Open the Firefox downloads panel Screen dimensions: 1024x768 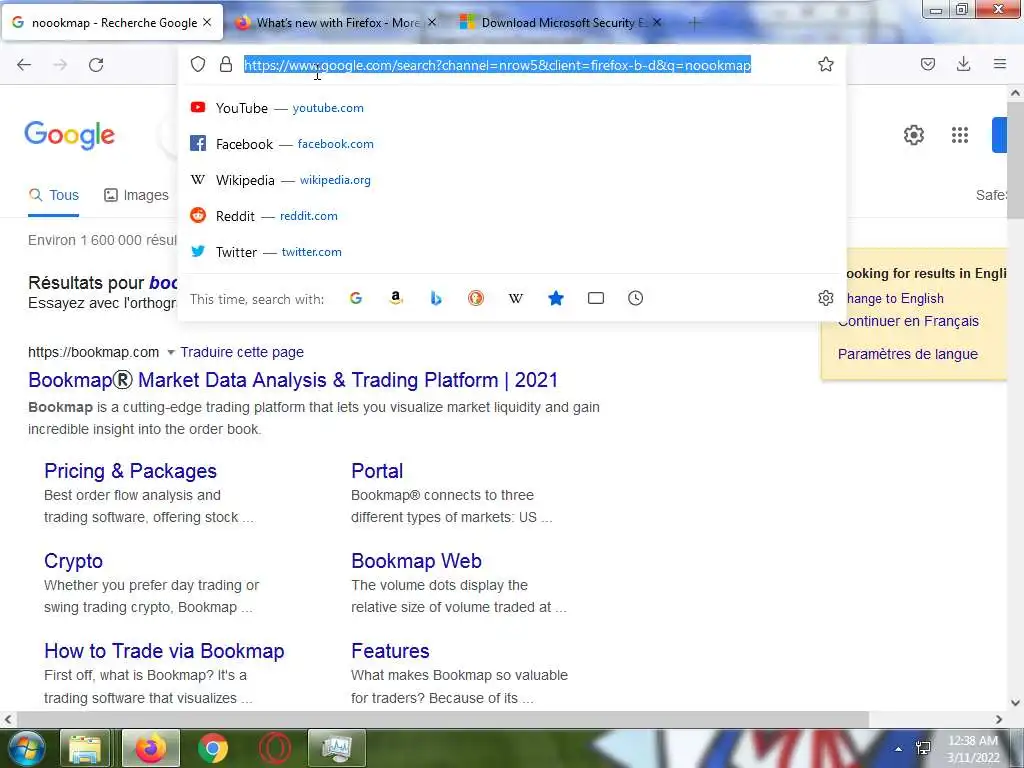[x=963, y=64]
